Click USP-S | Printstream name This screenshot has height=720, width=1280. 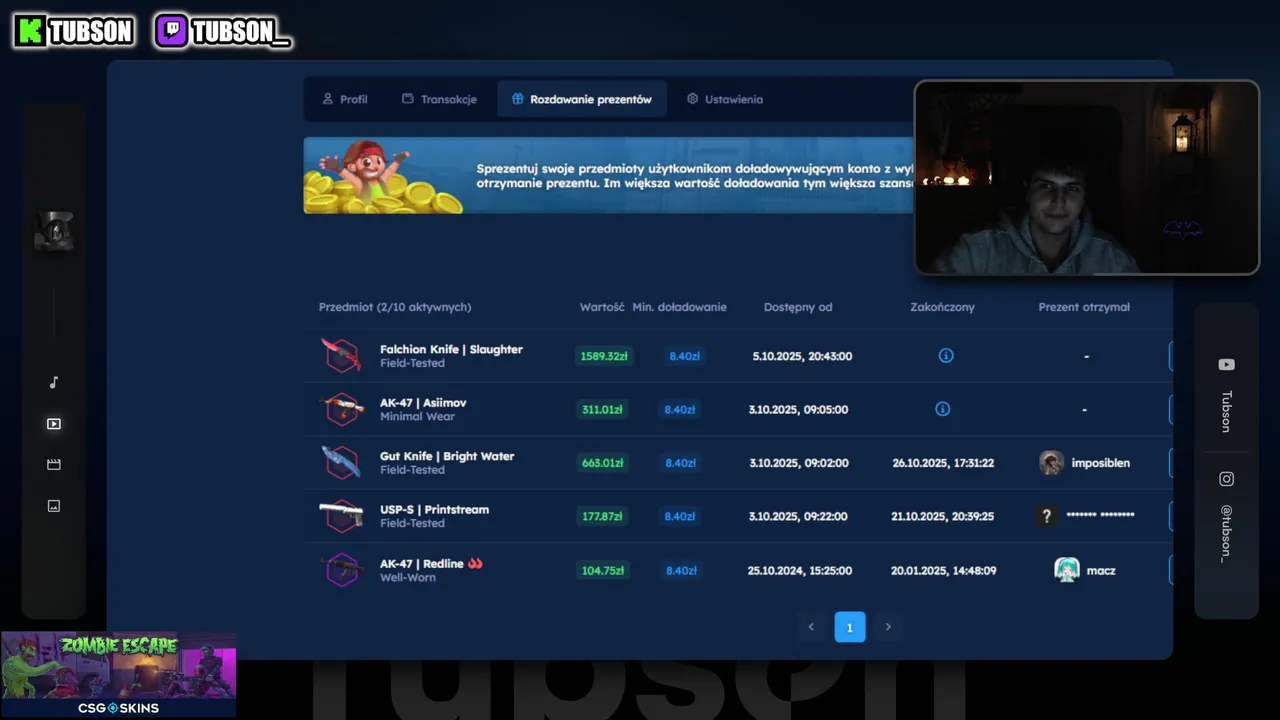pos(434,509)
